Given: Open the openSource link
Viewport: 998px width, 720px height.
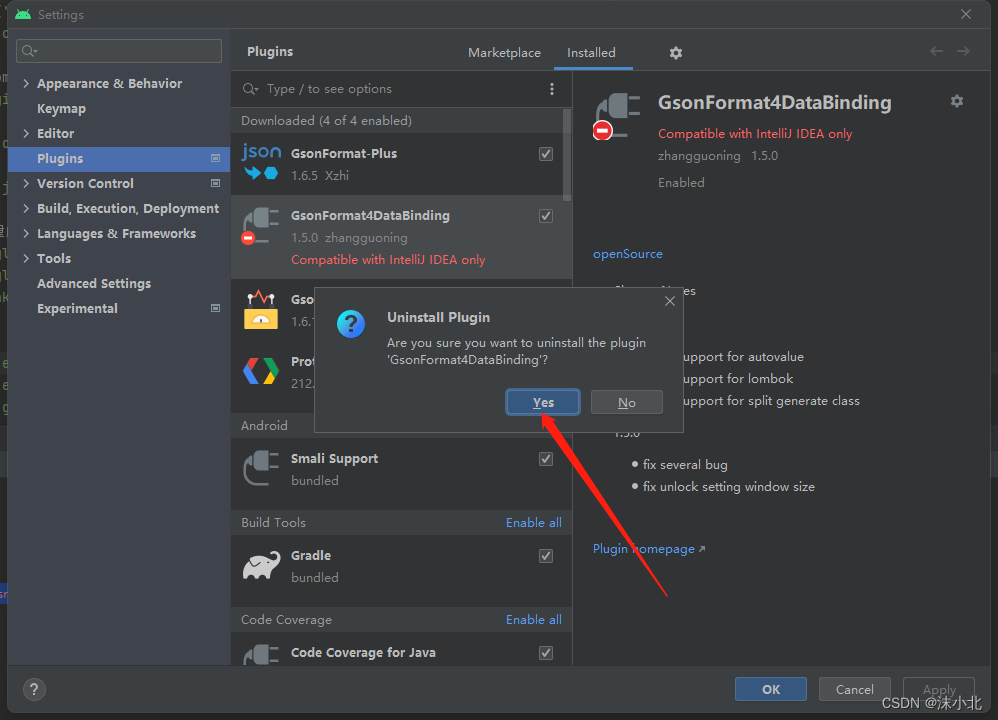Looking at the screenshot, I should click(628, 254).
